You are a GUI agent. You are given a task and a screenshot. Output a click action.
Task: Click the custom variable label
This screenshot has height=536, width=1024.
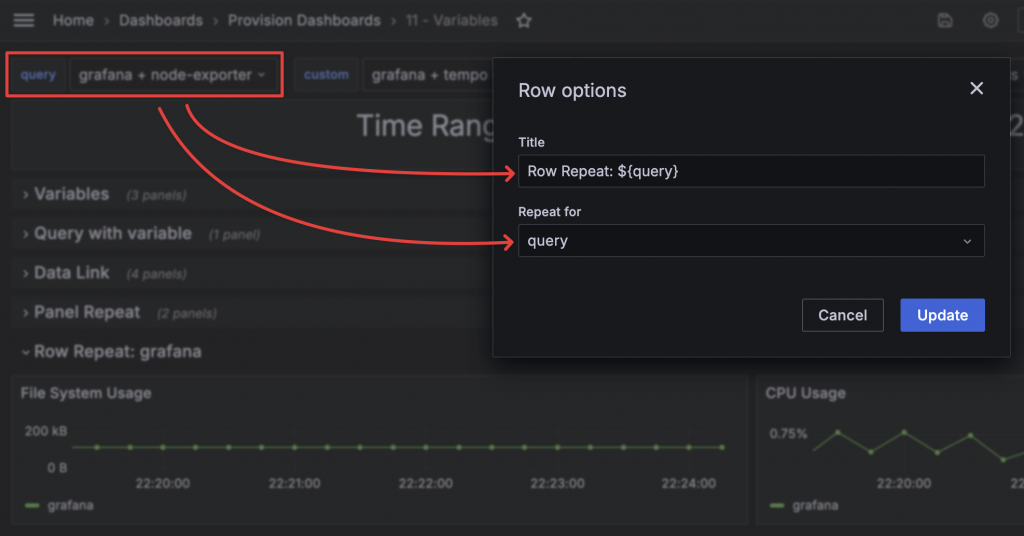(x=326, y=75)
